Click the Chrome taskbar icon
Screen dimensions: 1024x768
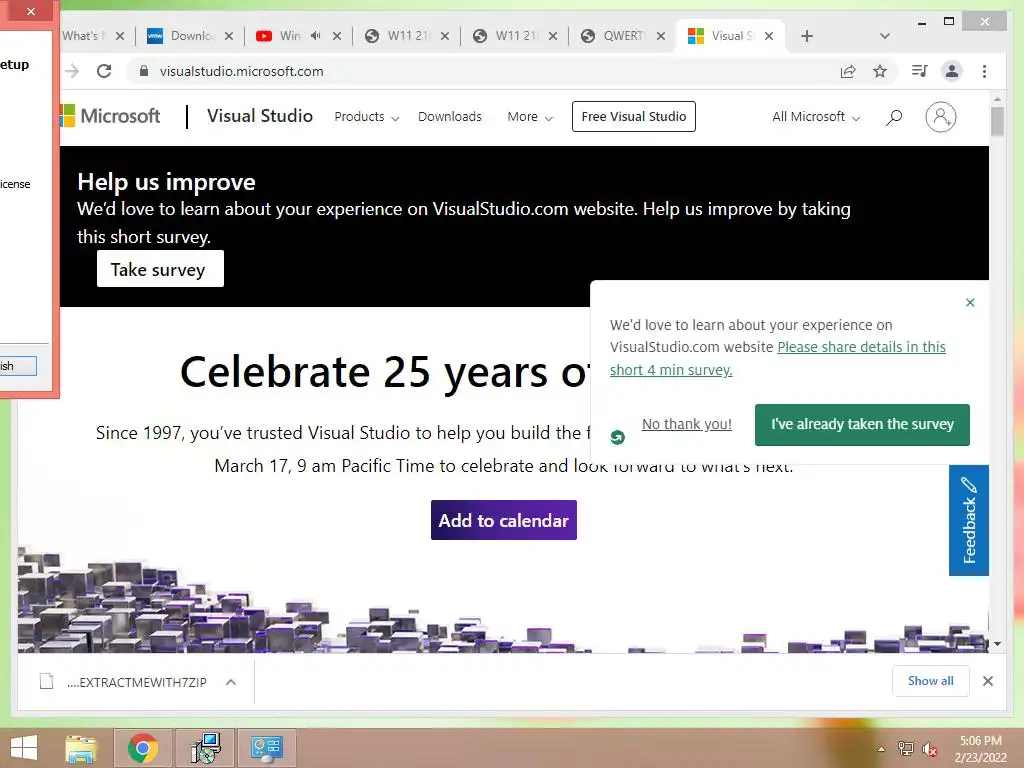click(142, 748)
